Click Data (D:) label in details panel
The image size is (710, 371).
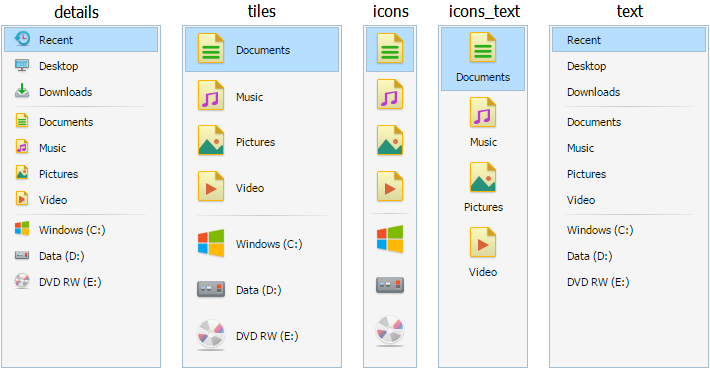click(x=62, y=256)
